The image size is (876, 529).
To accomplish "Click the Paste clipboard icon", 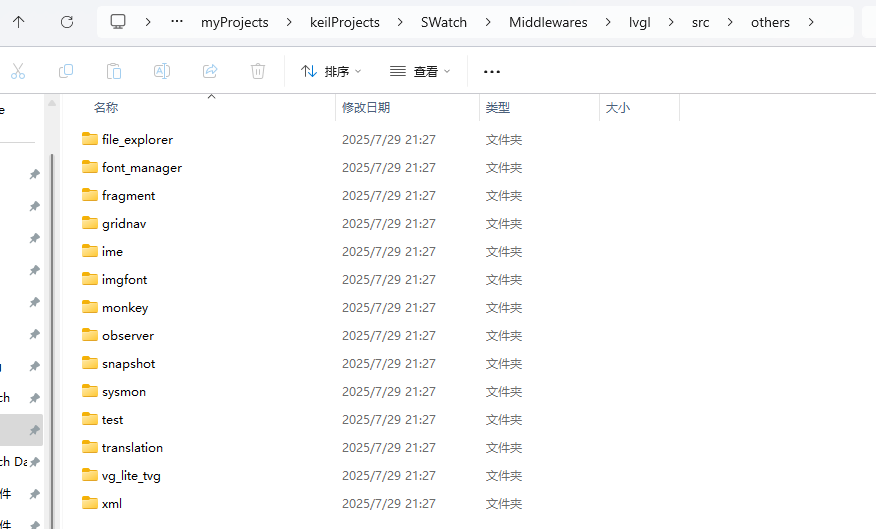I will [x=114, y=71].
